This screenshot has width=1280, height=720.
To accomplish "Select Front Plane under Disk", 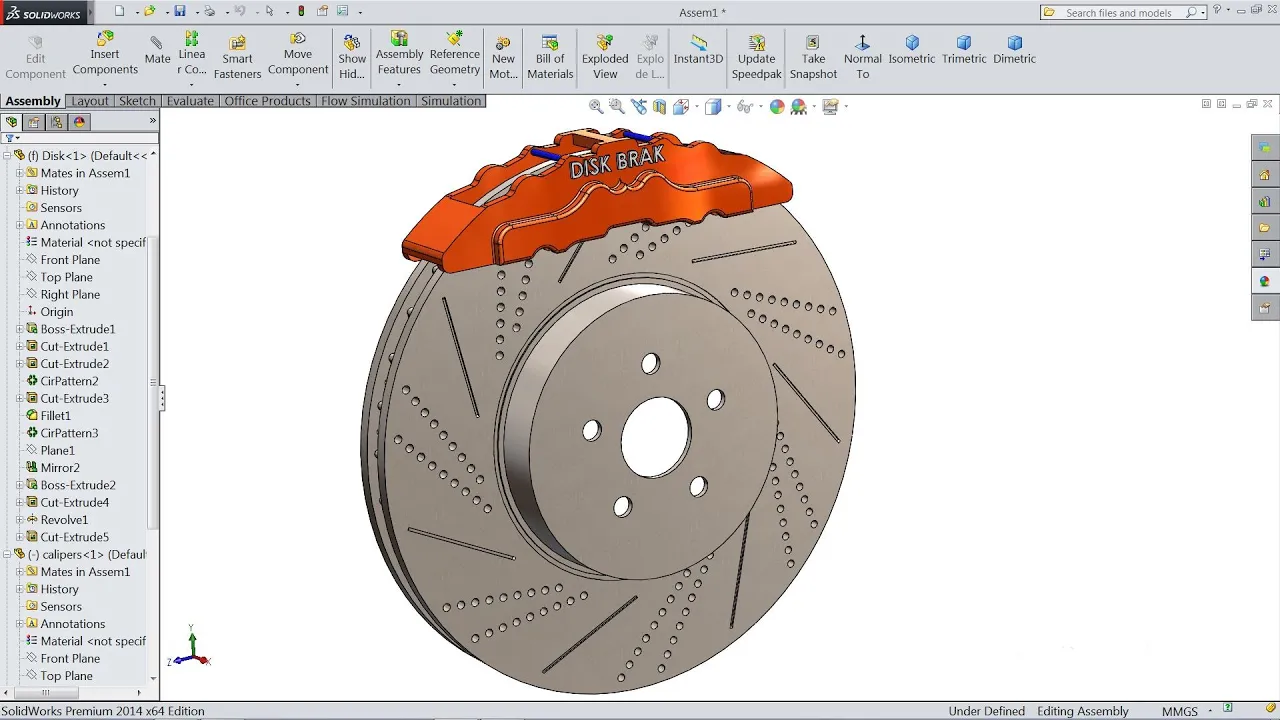I will point(70,260).
